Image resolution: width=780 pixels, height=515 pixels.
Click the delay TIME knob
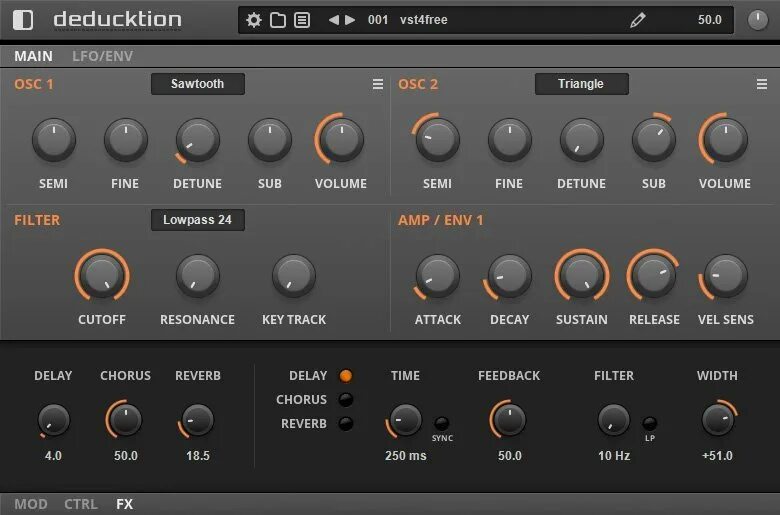tap(405, 420)
